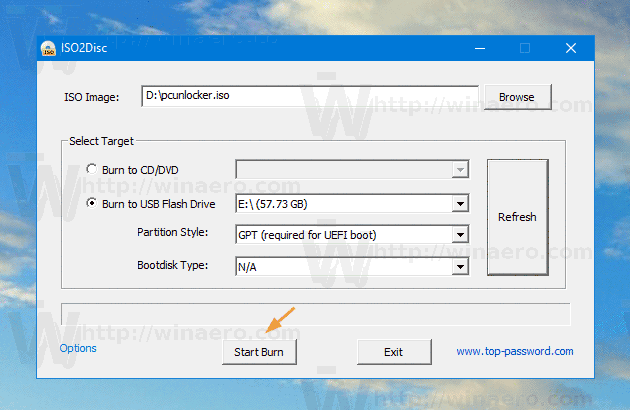Visit the www.top-password.com link
The image size is (630, 410).
[515, 351]
